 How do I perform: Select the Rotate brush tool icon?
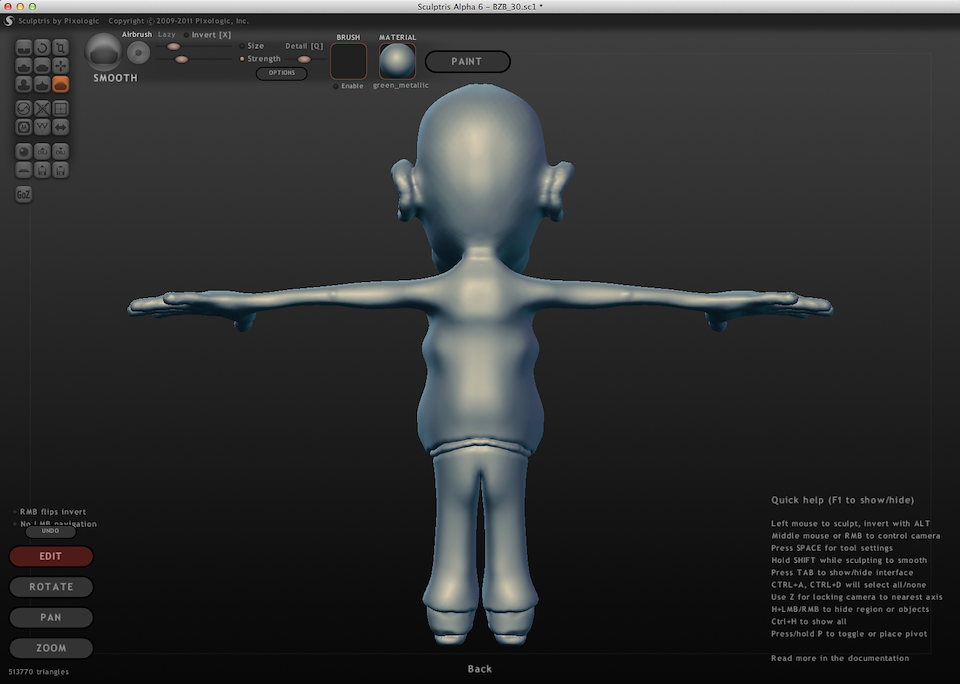point(42,47)
